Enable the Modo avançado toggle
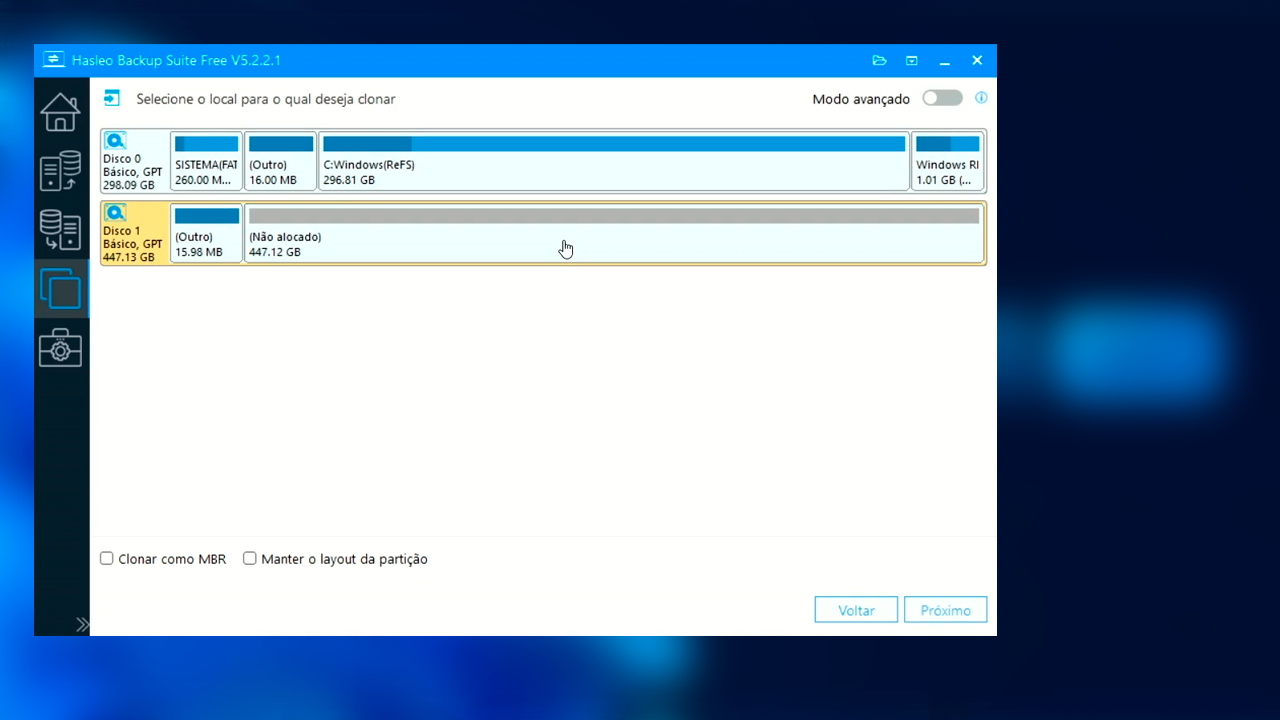 (941, 98)
